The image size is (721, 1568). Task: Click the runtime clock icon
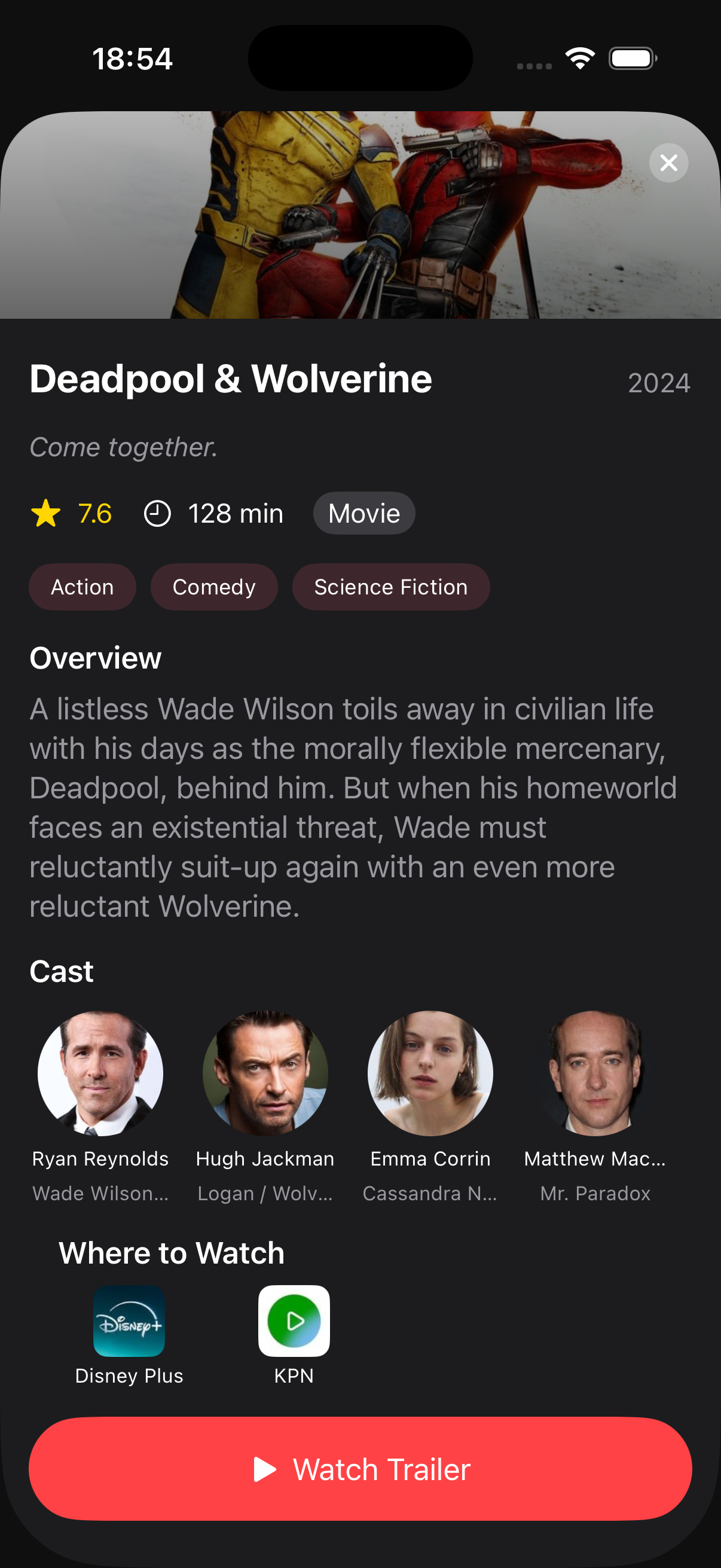pos(158,513)
